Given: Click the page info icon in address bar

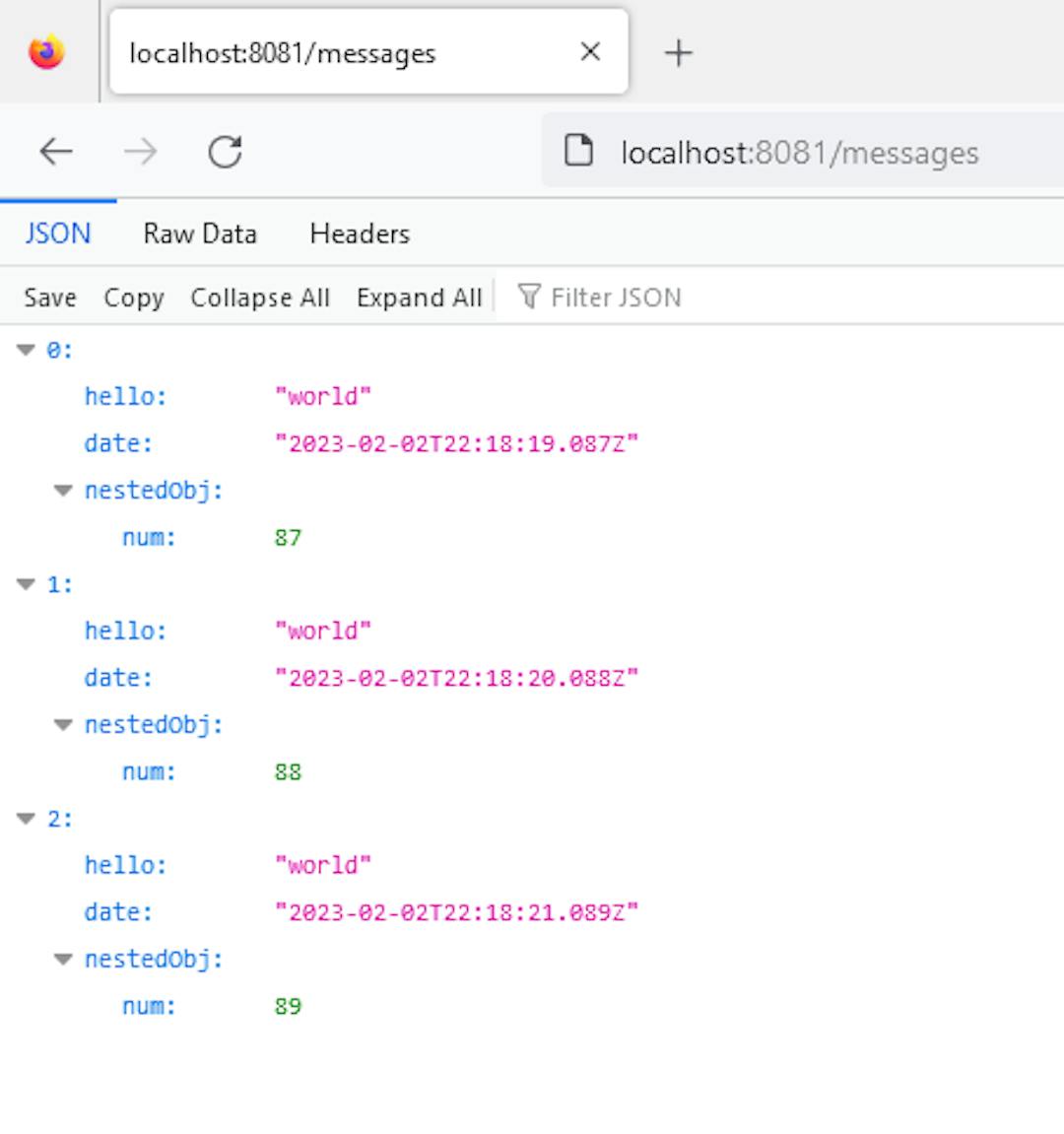Looking at the screenshot, I should 578,151.
